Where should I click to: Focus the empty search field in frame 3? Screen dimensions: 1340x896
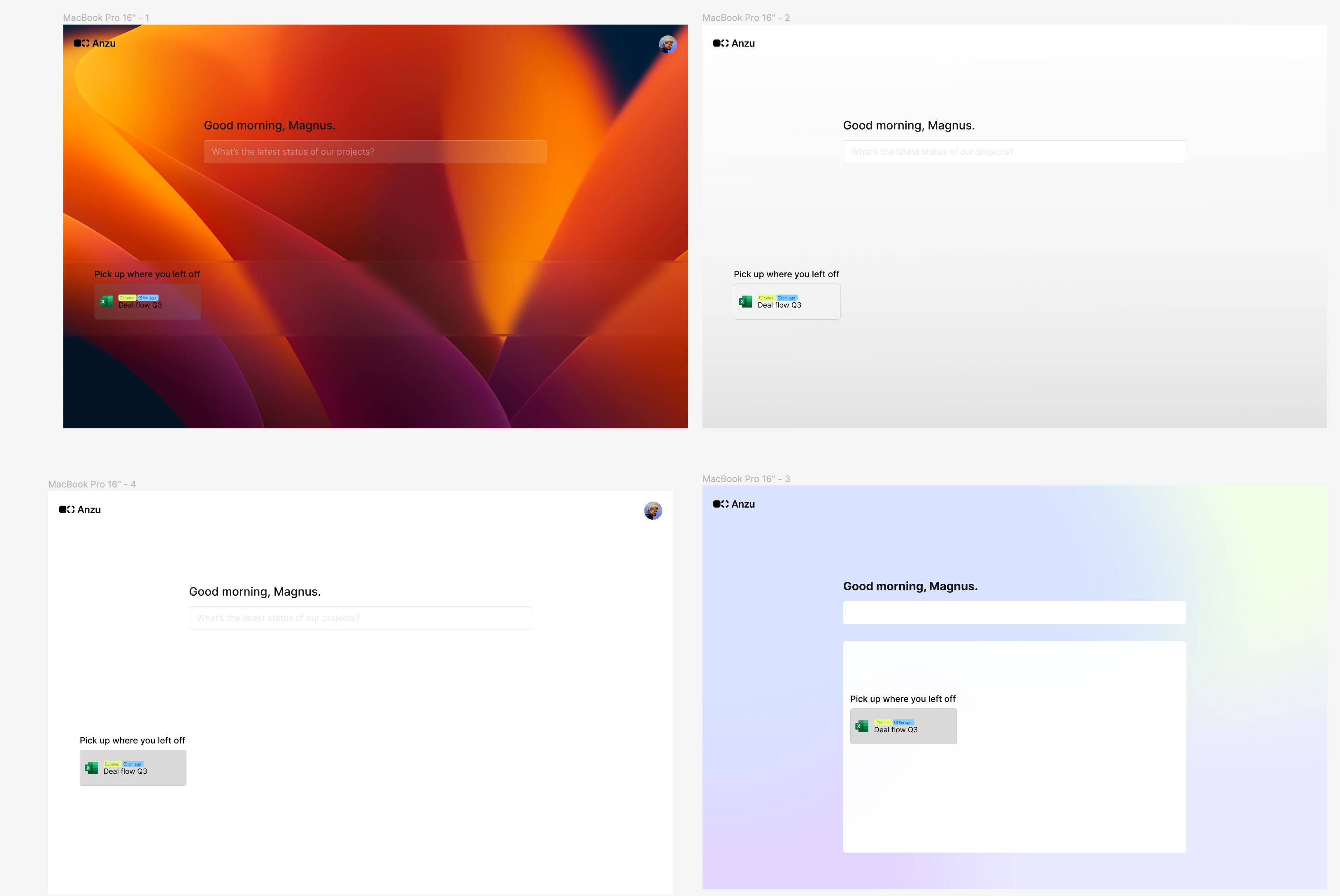1014,613
